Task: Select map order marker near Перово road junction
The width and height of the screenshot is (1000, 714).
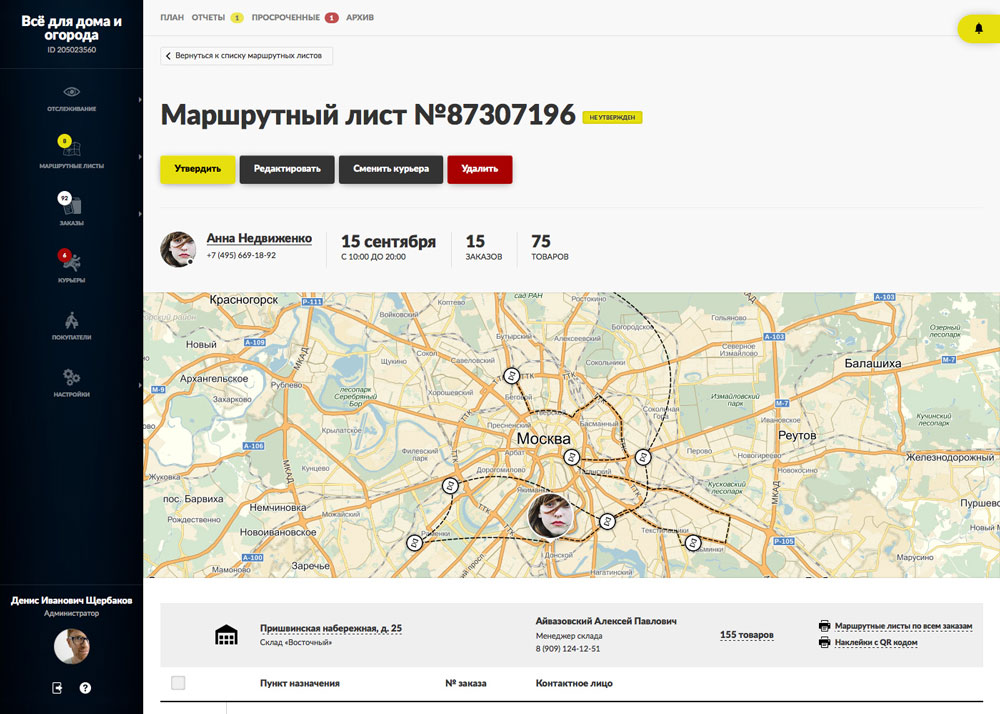Action: pos(643,457)
